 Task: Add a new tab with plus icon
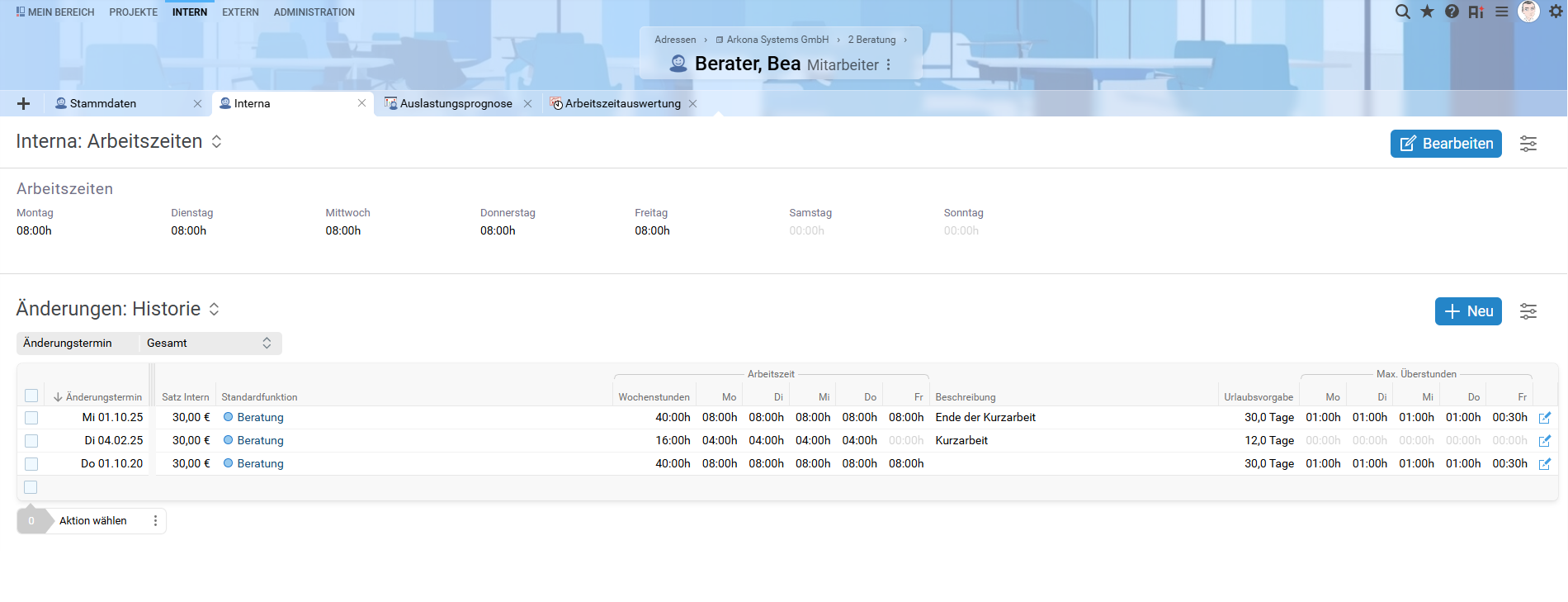[x=24, y=103]
